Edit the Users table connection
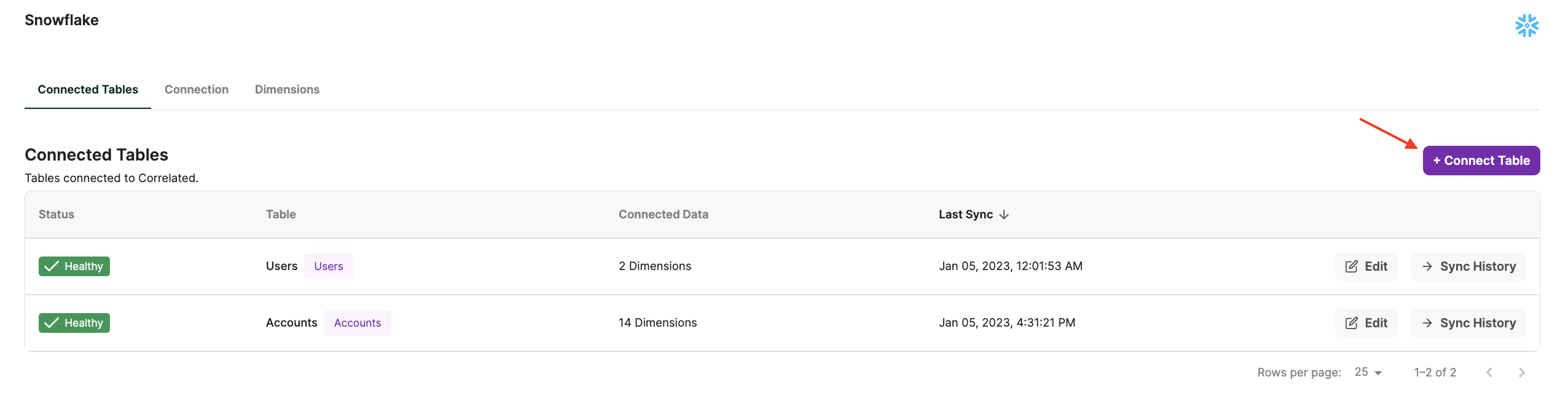 click(1366, 266)
